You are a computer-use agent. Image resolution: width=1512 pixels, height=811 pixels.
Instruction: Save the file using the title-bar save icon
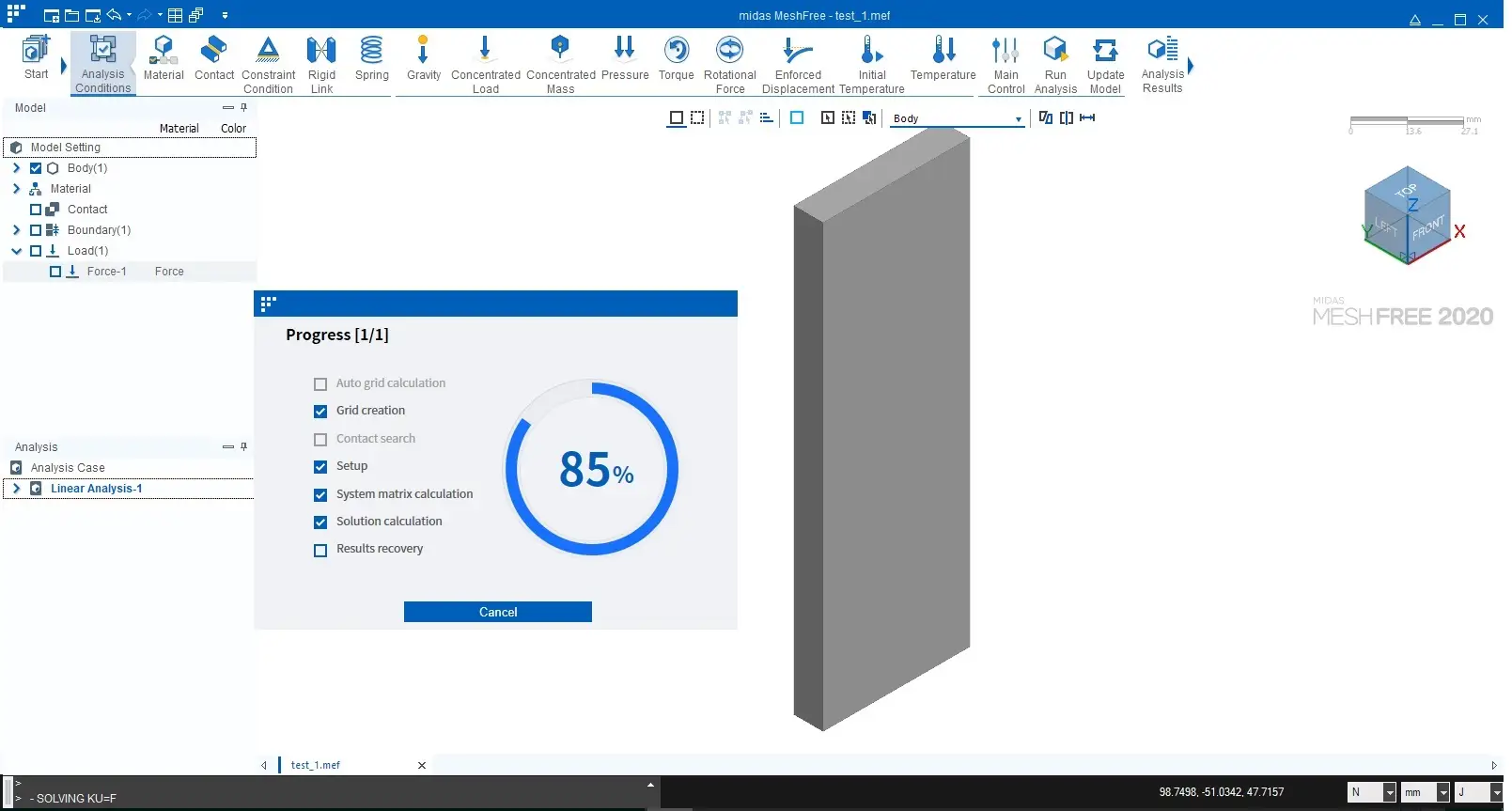coord(92,15)
